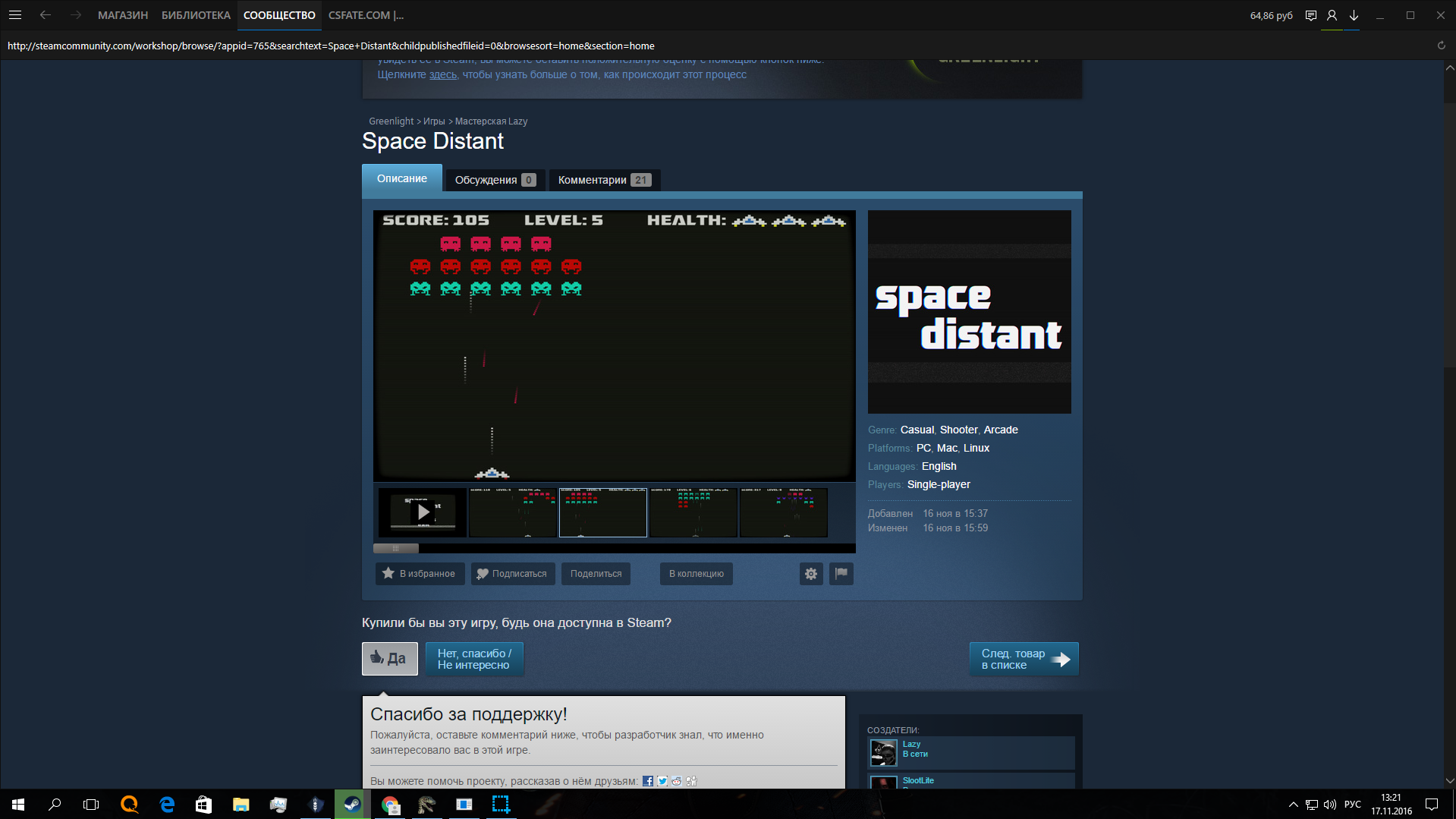Vote Нет, спасибо / Не интересно

(474, 659)
